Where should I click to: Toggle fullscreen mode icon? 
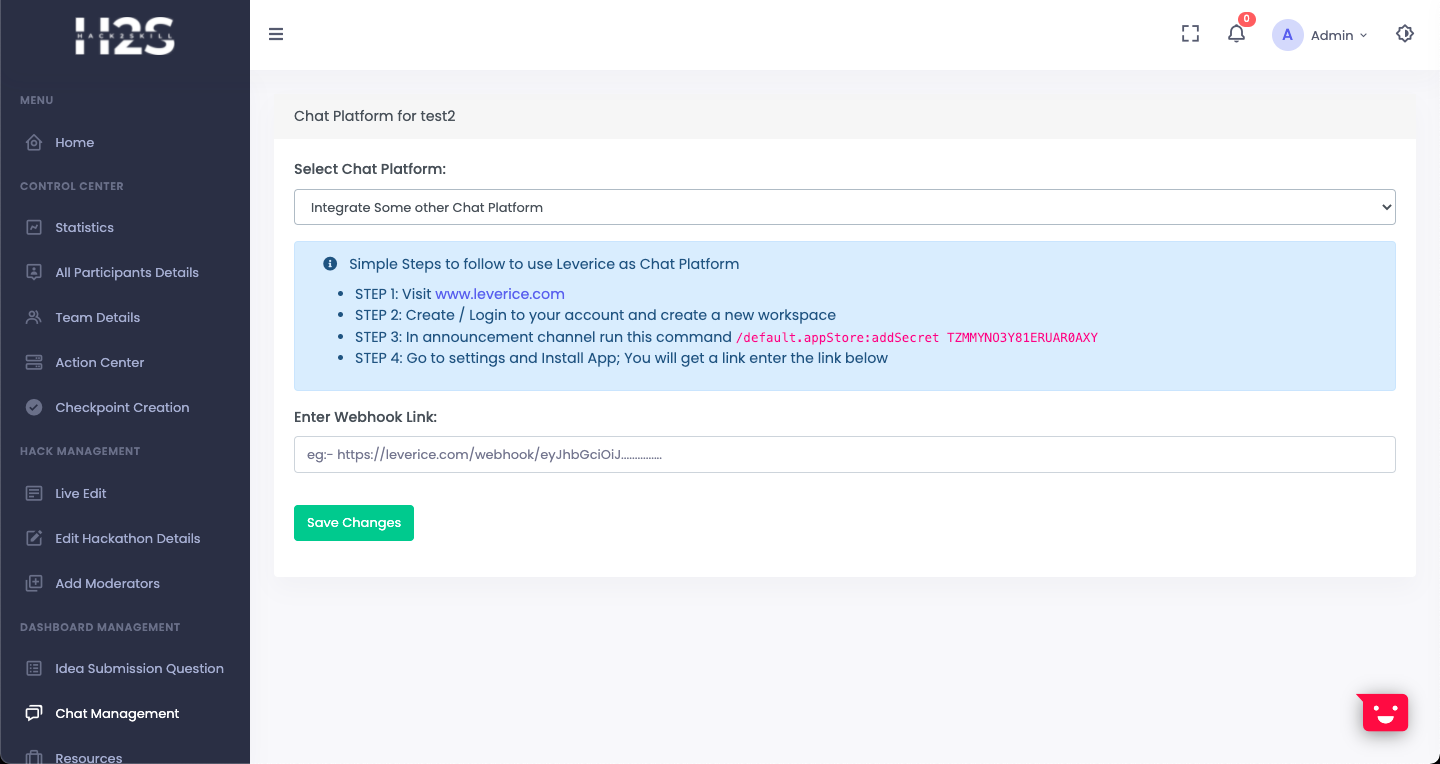pyautogui.click(x=1190, y=34)
